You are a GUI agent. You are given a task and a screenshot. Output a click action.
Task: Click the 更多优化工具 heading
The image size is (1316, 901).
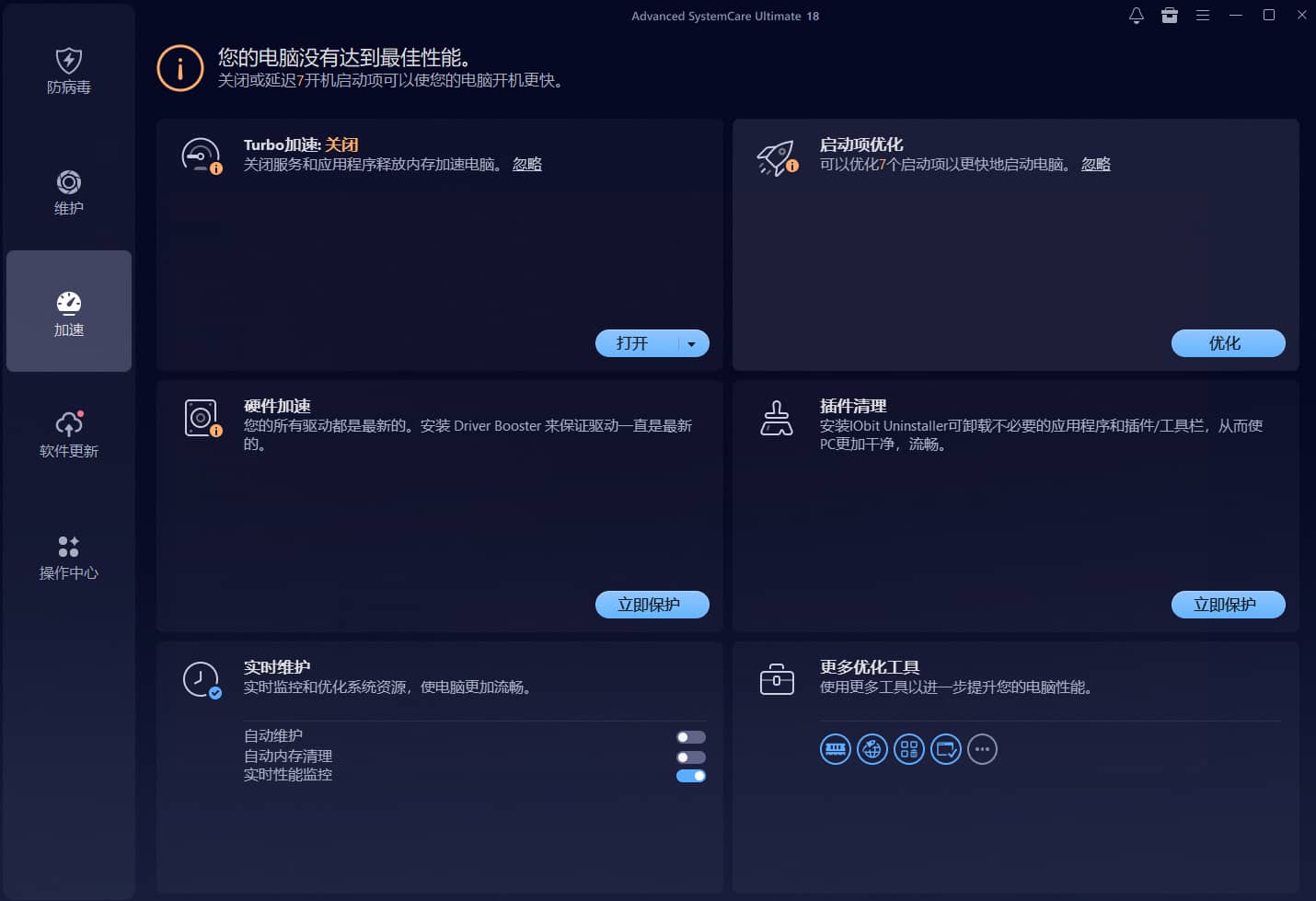click(870, 667)
